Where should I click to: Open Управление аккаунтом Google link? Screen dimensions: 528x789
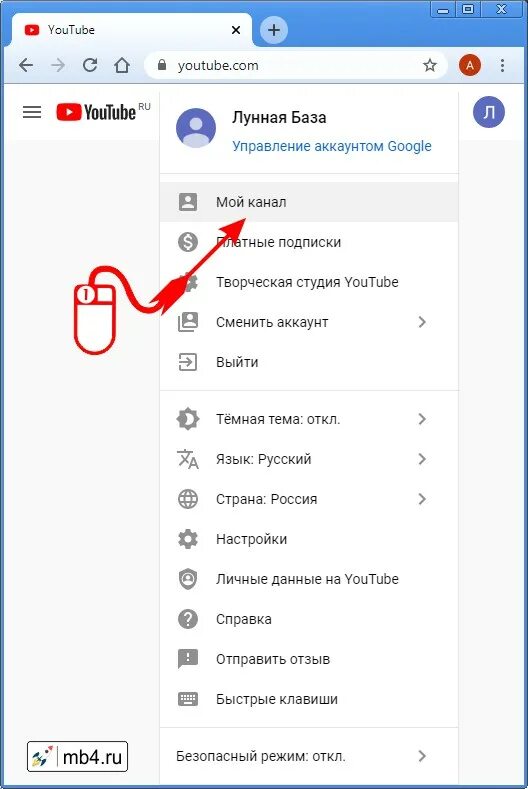(332, 146)
